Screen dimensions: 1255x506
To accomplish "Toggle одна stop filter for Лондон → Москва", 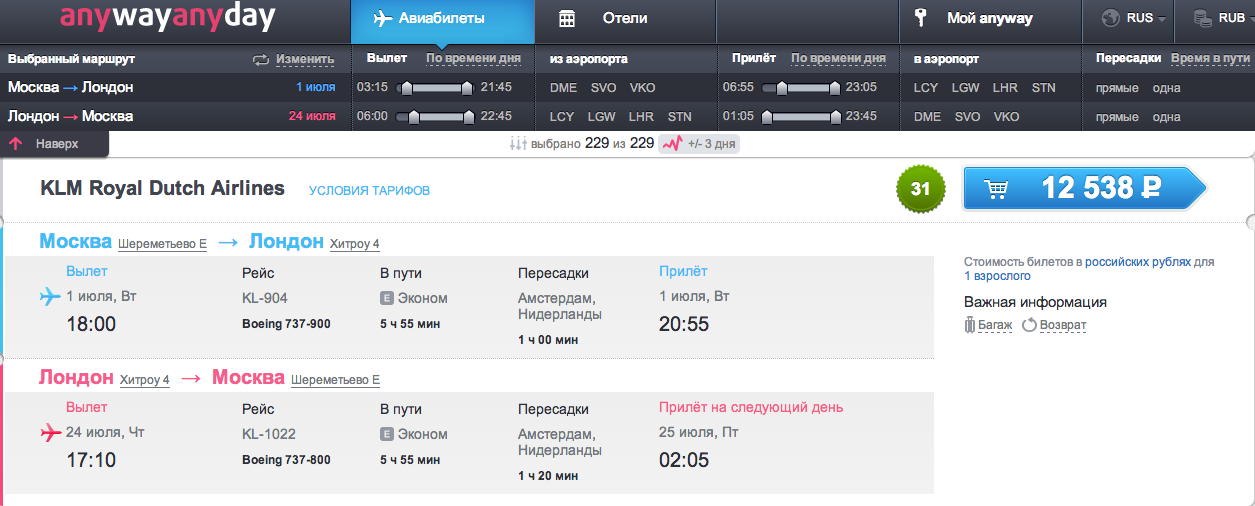I will click(x=1166, y=117).
